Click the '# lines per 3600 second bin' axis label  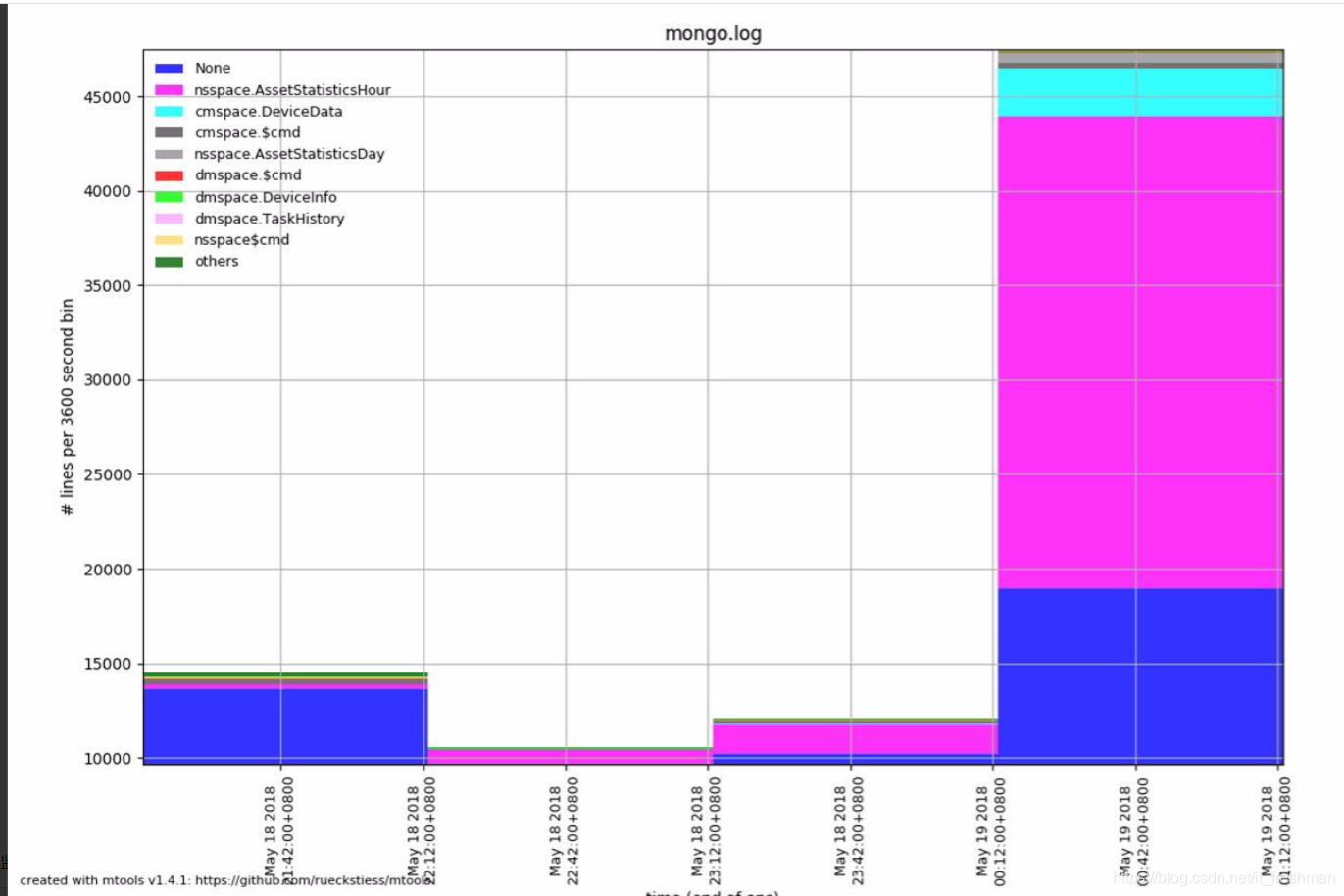coord(67,407)
